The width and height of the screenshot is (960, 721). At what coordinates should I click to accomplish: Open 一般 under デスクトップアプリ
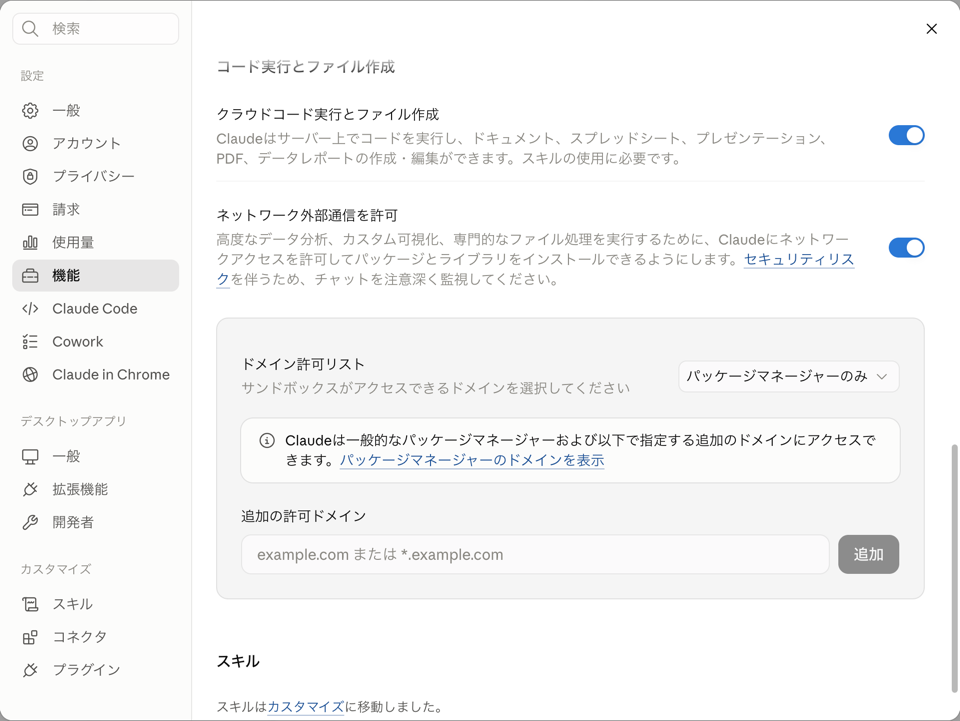pyautogui.click(x=96, y=457)
